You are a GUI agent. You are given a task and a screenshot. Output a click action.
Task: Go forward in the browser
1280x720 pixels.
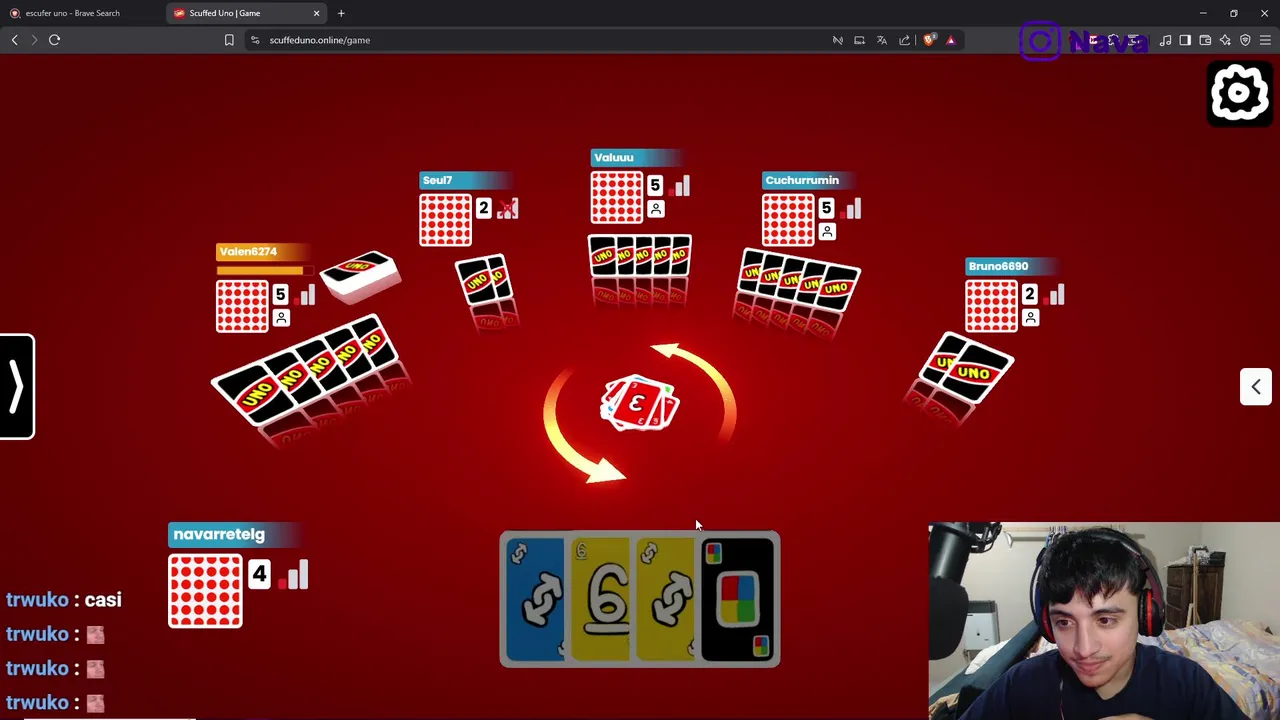(33, 40)
